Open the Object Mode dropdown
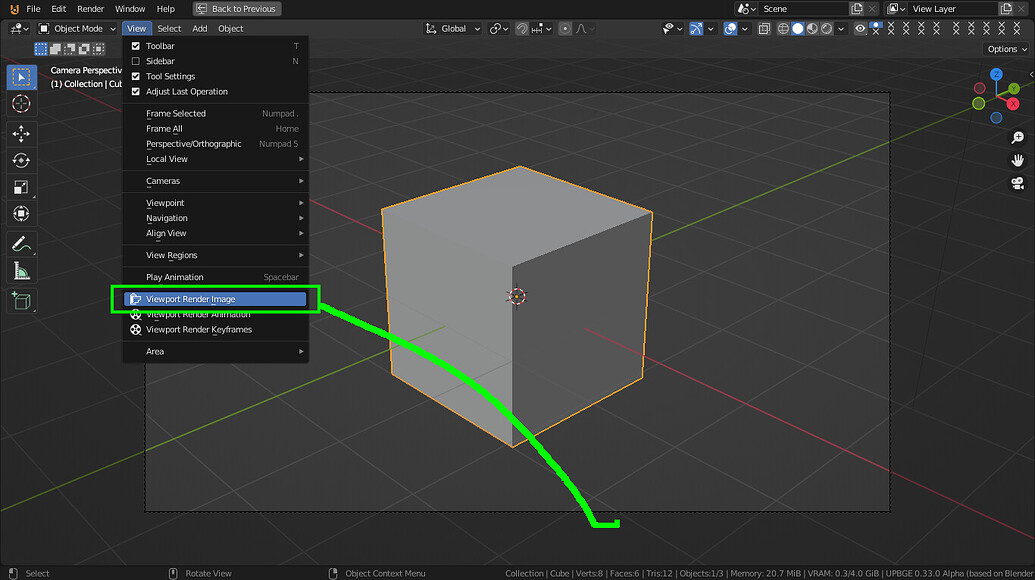Image resolution: width=1035 pixels, height=580 pixels. pyautogui.click(x=77, y=28)
